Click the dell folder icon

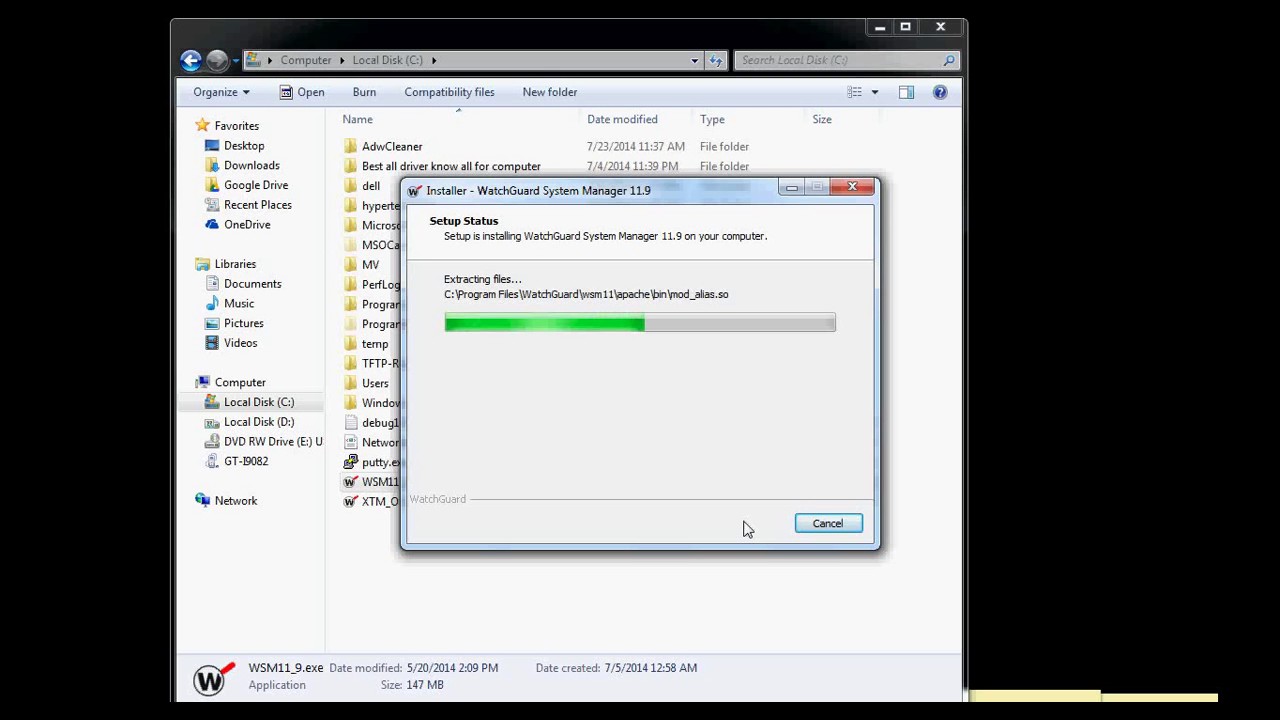click(x=350, y=186)
